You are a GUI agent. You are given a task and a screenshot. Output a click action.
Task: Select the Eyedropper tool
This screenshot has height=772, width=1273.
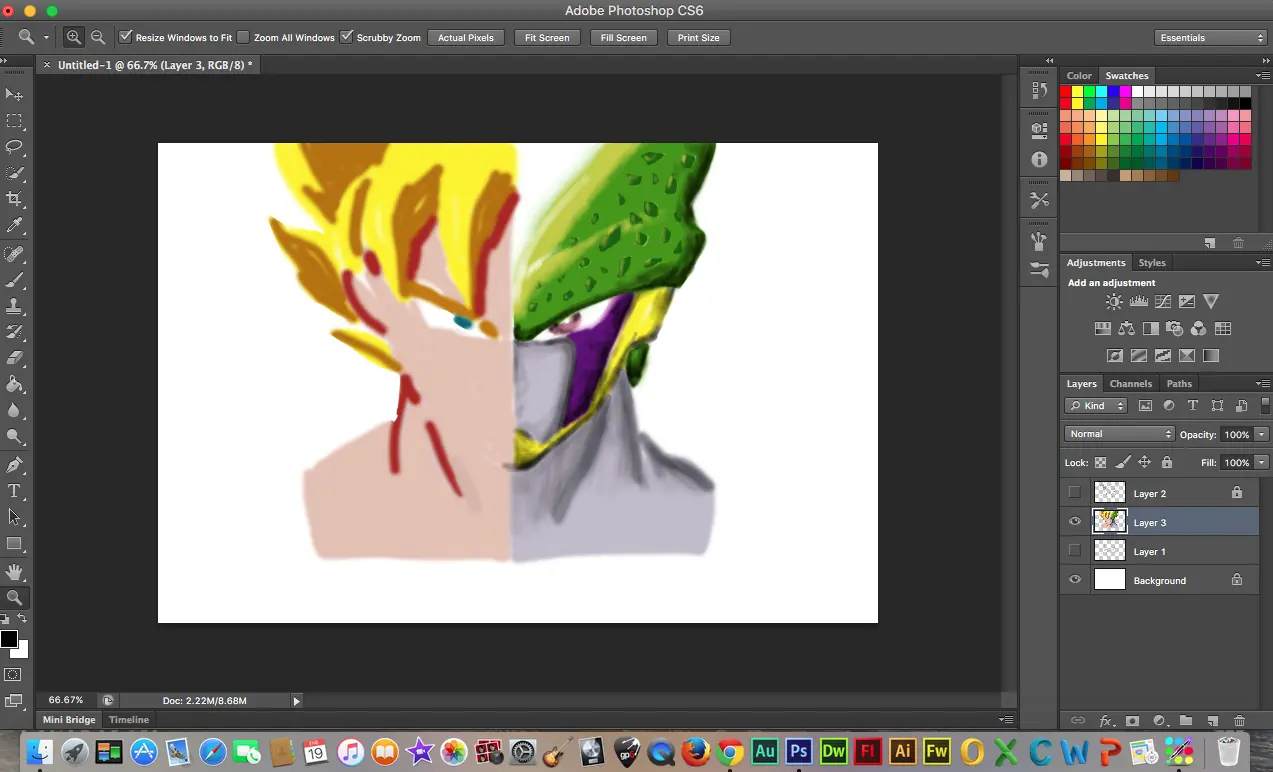point(14,226)
